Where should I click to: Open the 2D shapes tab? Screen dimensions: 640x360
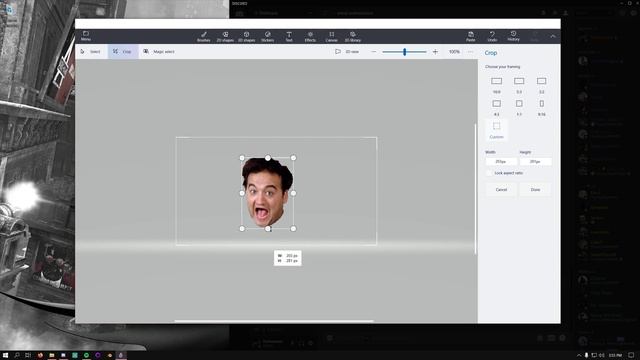tap(225, 36)
